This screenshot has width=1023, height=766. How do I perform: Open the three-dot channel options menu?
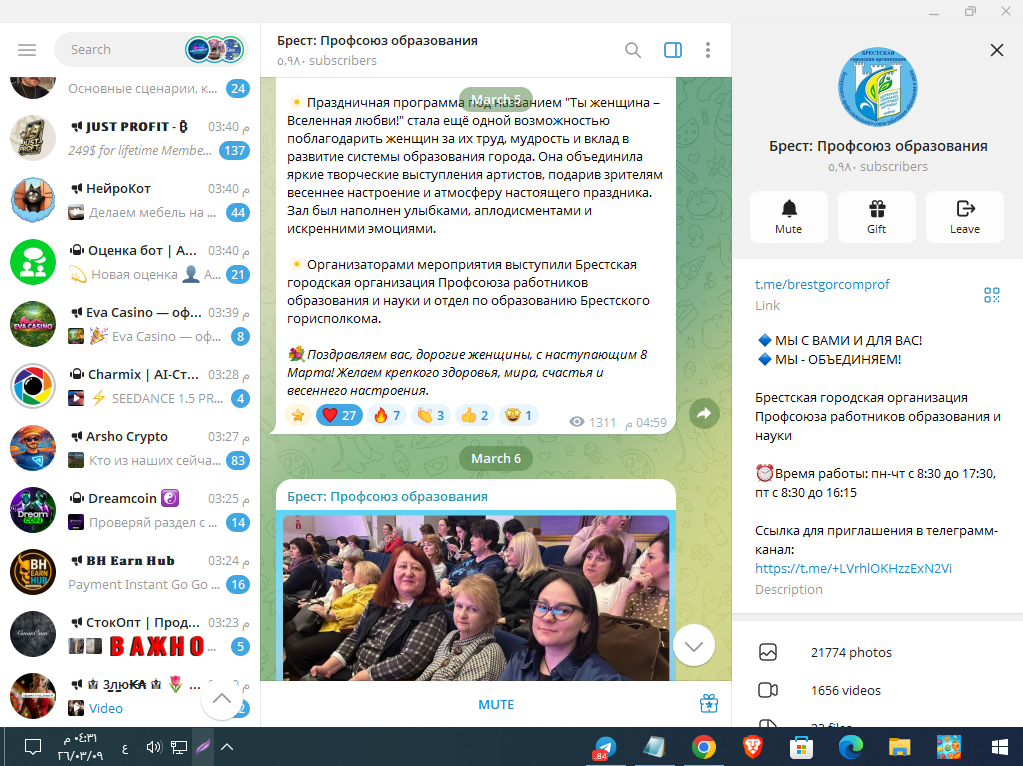[x=708, y=50]
